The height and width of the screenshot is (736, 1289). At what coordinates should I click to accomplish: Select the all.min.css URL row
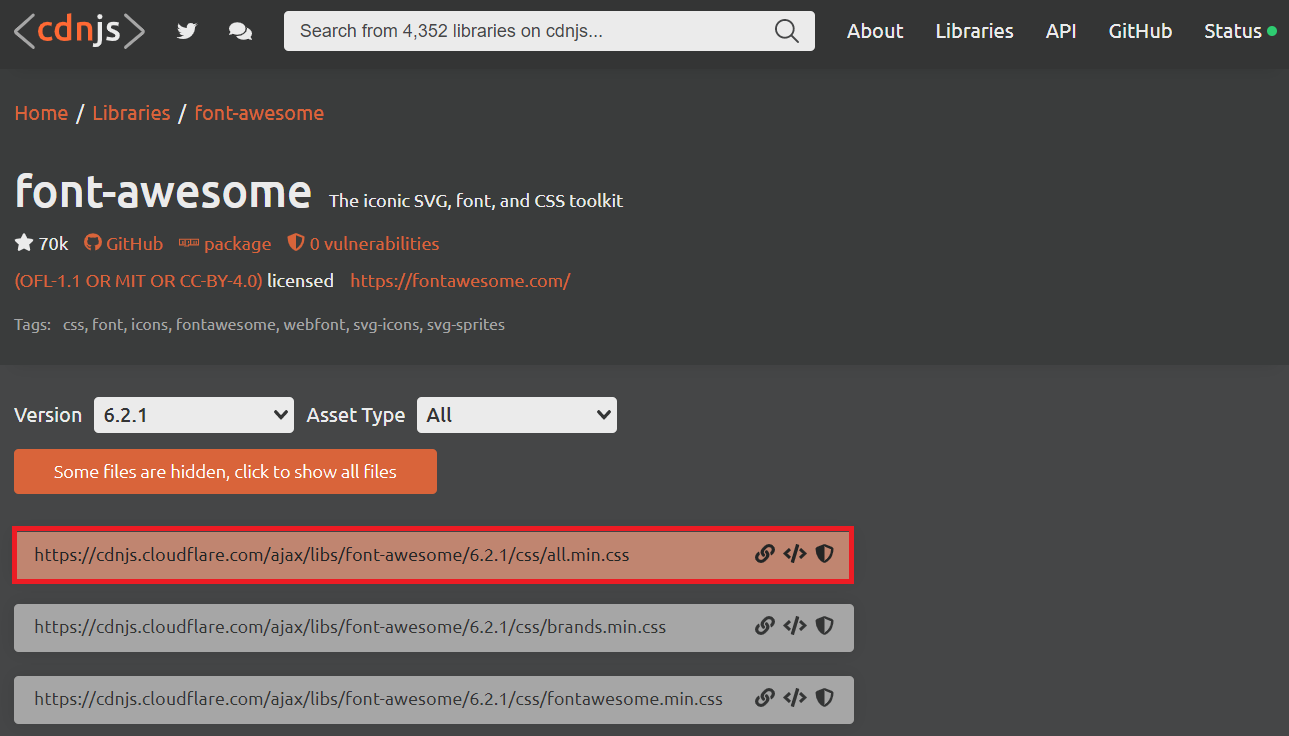433,554
